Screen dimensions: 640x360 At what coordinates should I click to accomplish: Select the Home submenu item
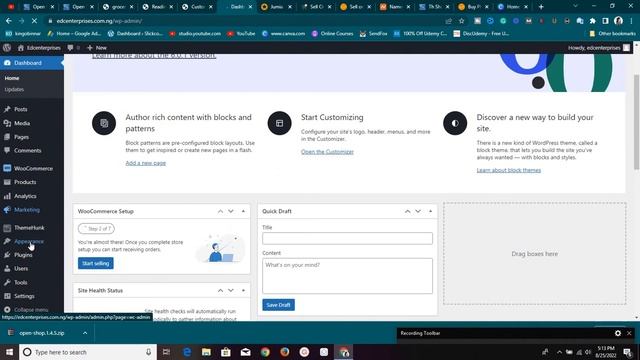[x=12, y=78]
